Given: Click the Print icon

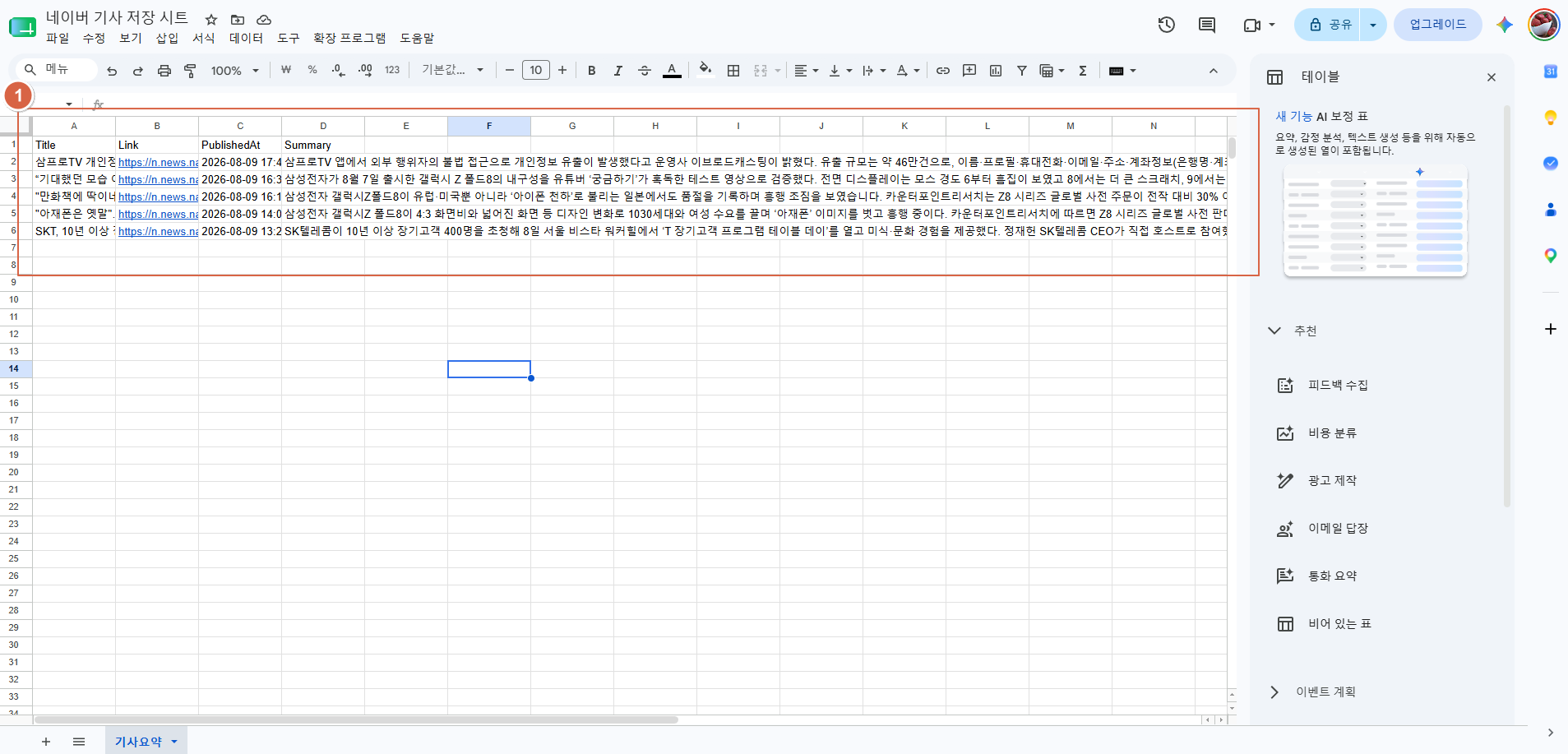Looking at the screenshot, I should (x=164, y=71).
